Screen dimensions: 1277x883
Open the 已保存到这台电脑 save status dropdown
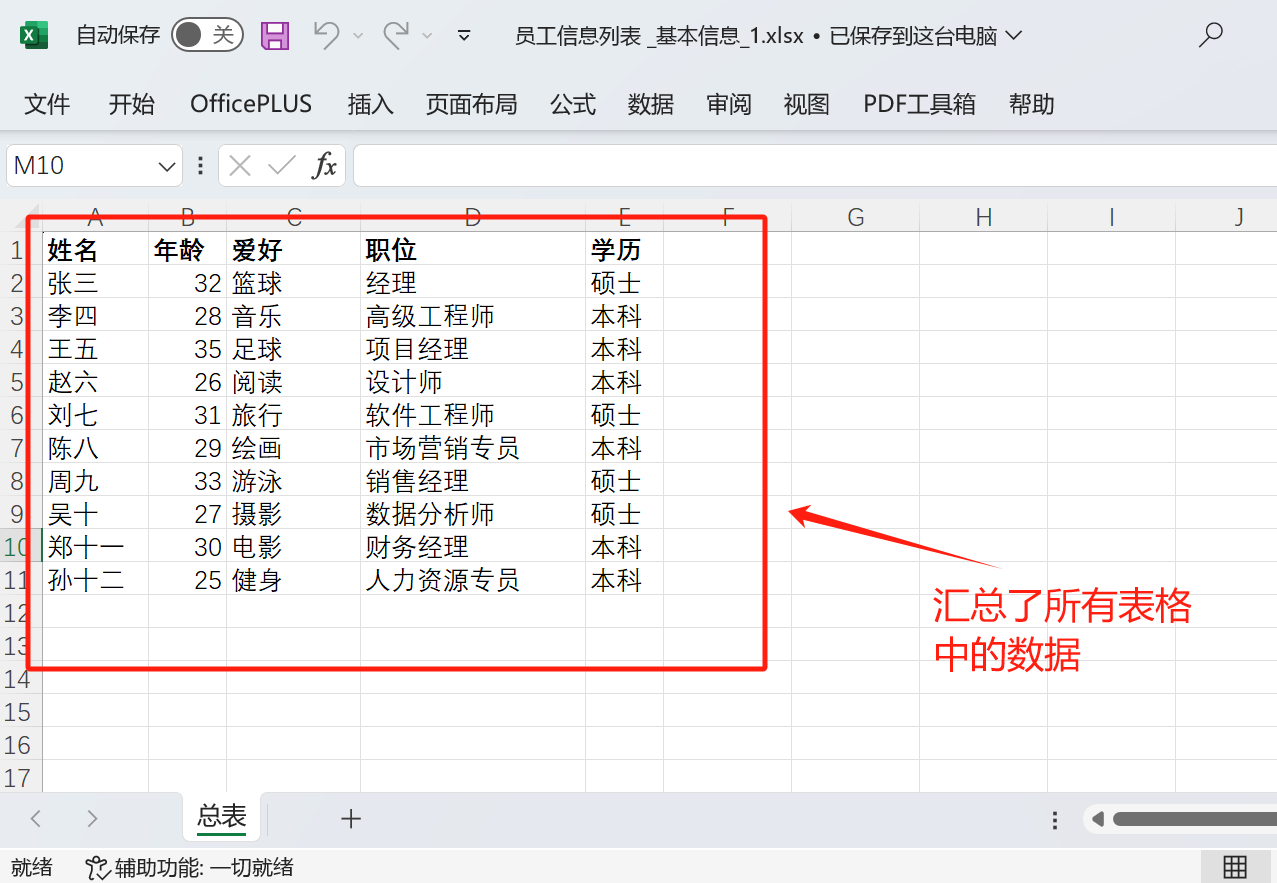[1014, 34]
